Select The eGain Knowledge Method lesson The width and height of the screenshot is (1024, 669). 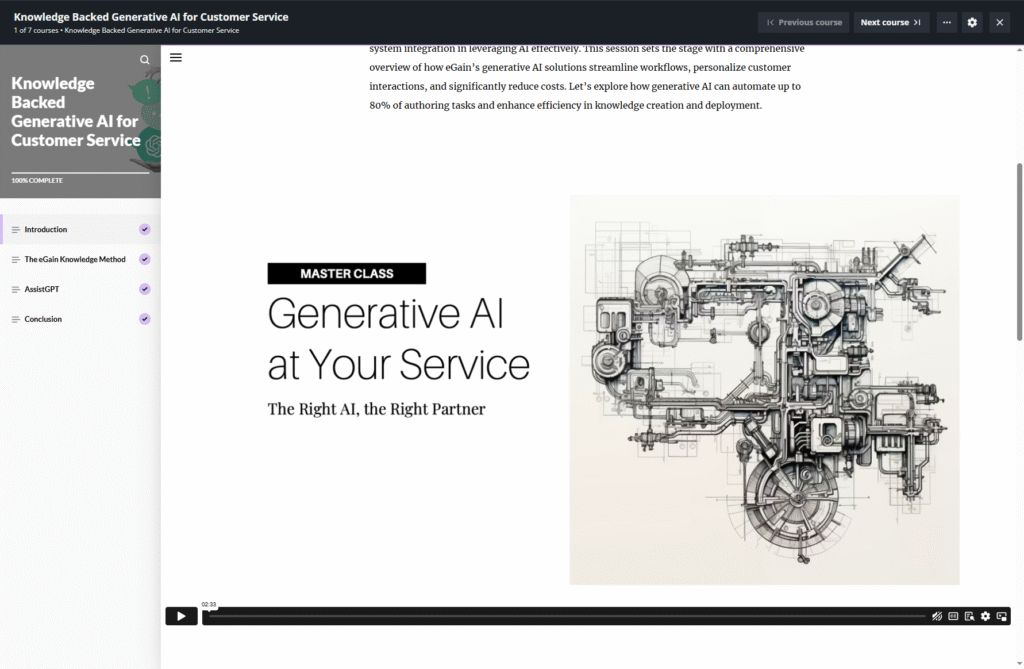75,259
